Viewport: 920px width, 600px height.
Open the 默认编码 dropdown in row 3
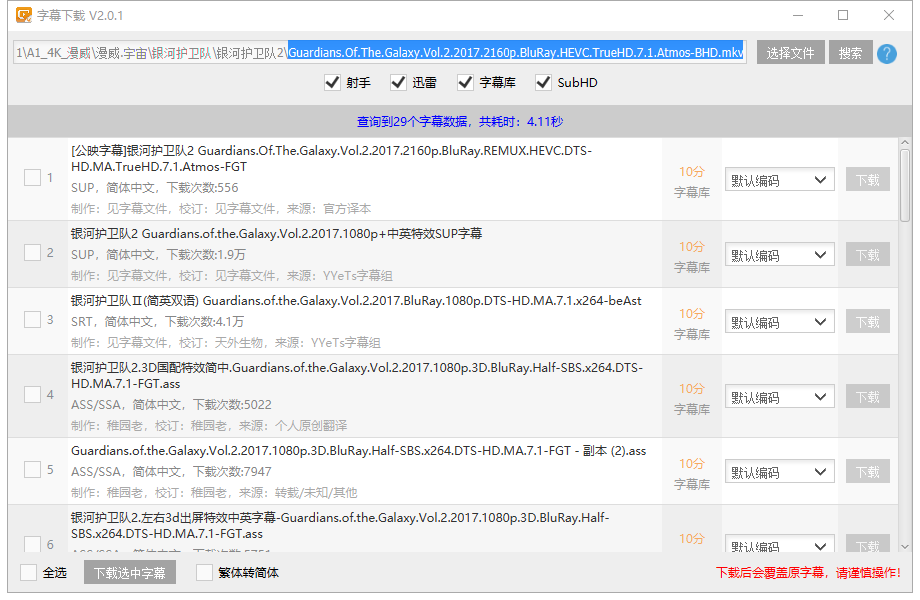(780, 322)
